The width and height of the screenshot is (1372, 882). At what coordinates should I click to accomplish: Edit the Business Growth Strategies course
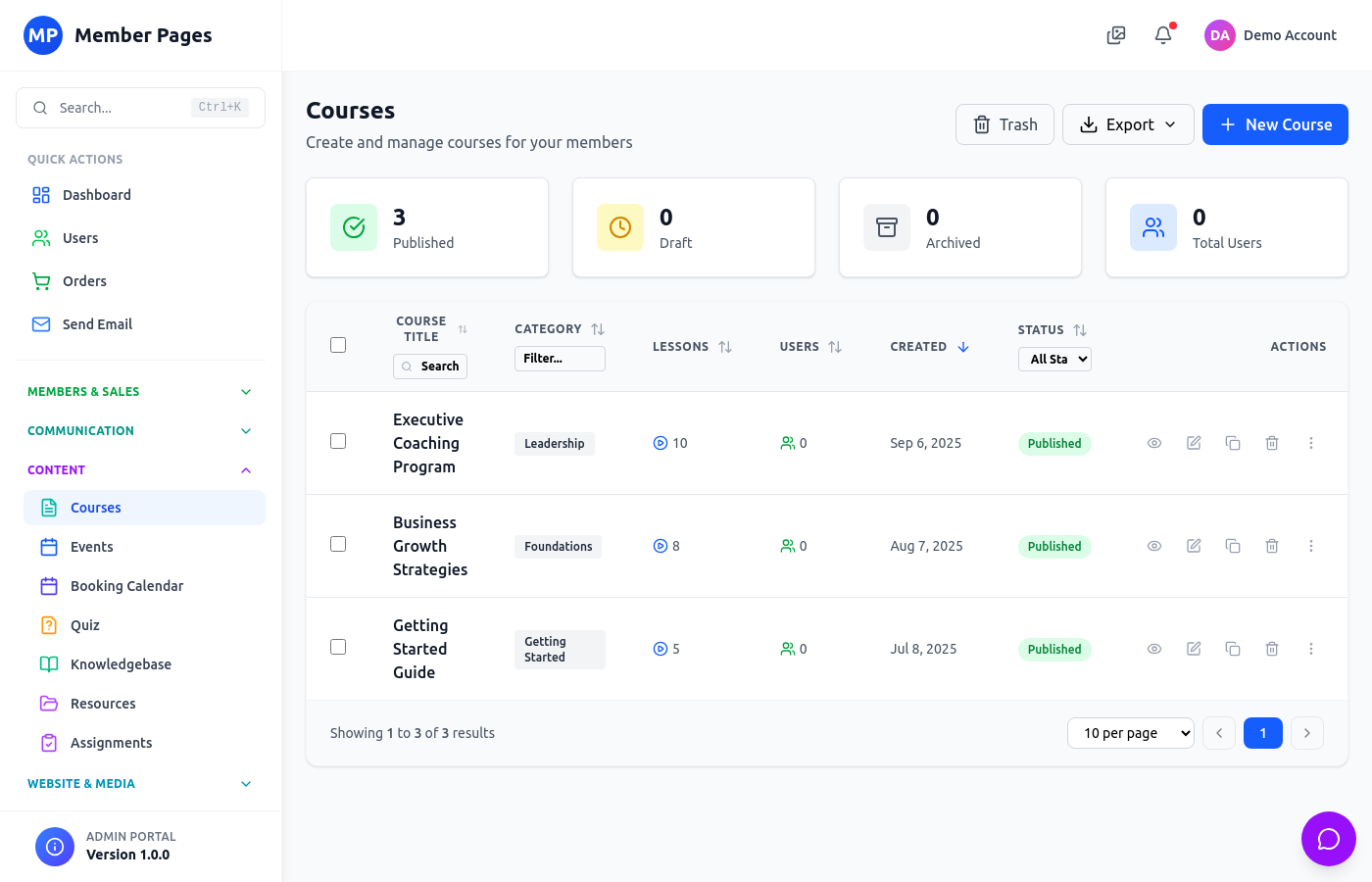pyautogui.click(x=1194, y=546)
